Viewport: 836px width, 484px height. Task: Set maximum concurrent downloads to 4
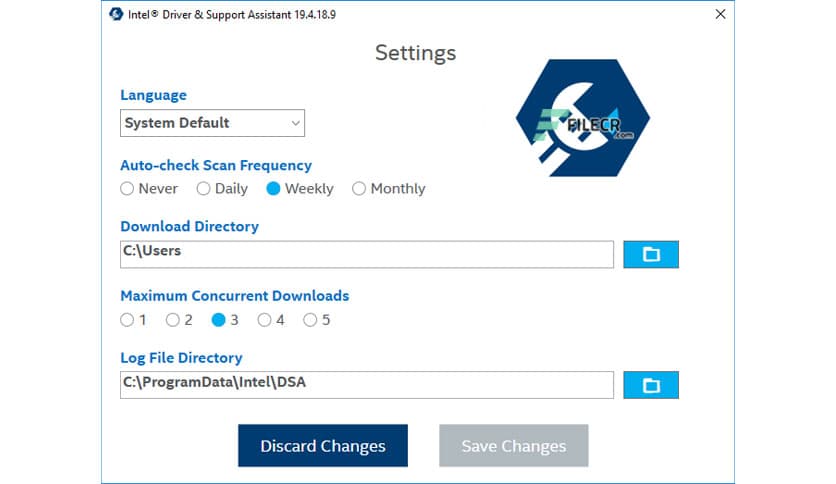coord(264,320)
